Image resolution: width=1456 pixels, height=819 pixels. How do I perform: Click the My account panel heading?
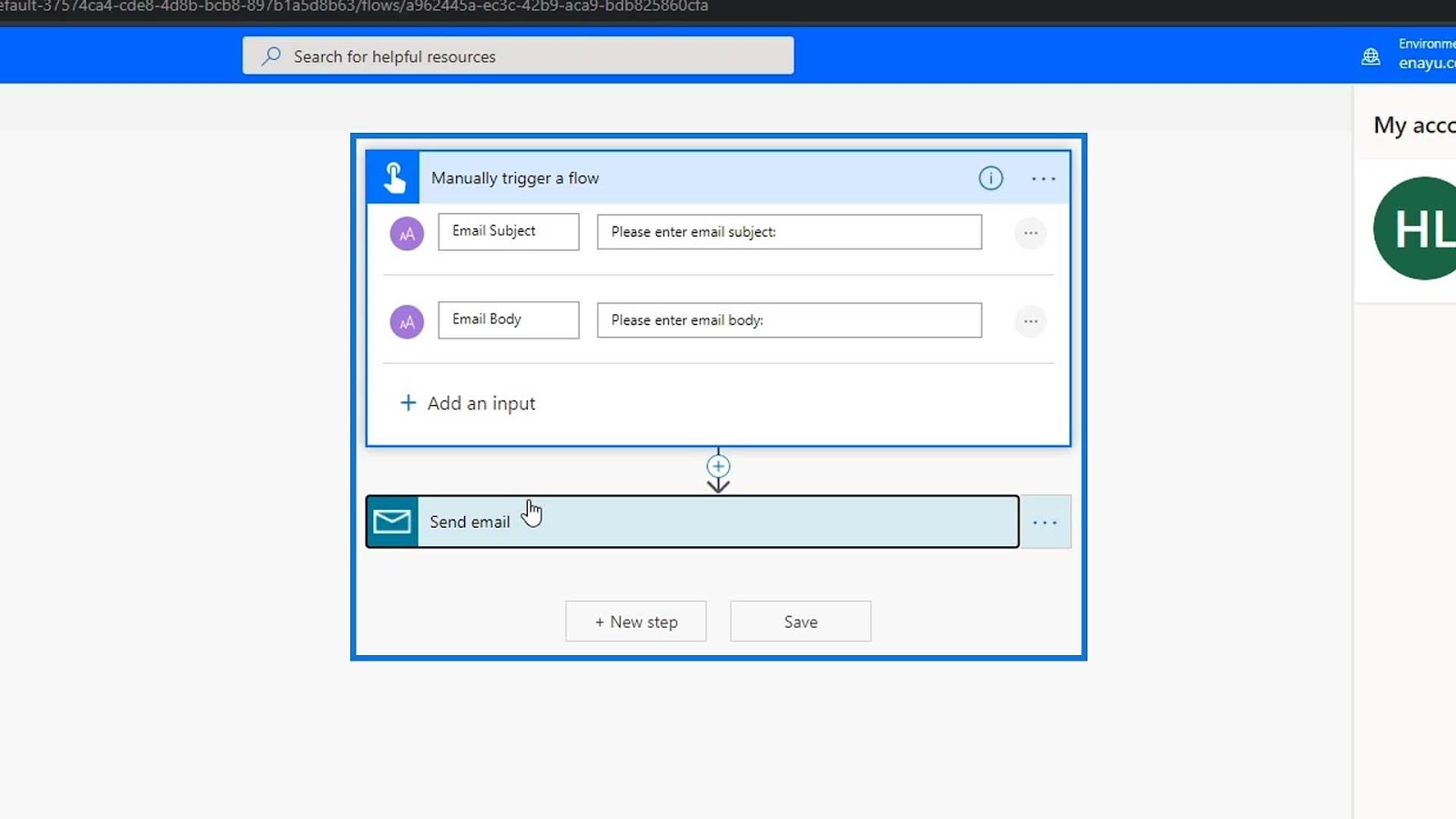pos(1414,126)
